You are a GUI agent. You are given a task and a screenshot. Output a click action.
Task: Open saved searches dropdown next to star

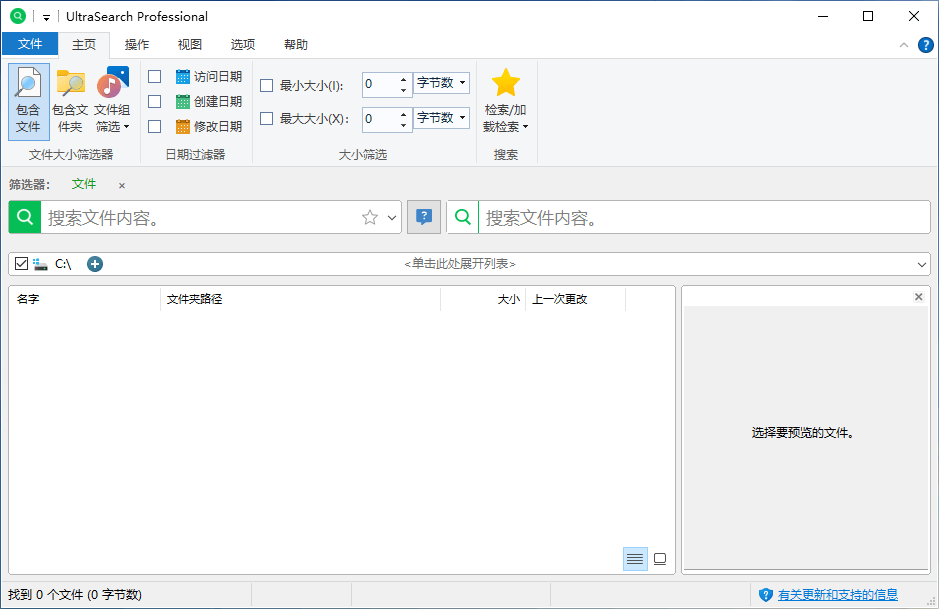[390, 216]
